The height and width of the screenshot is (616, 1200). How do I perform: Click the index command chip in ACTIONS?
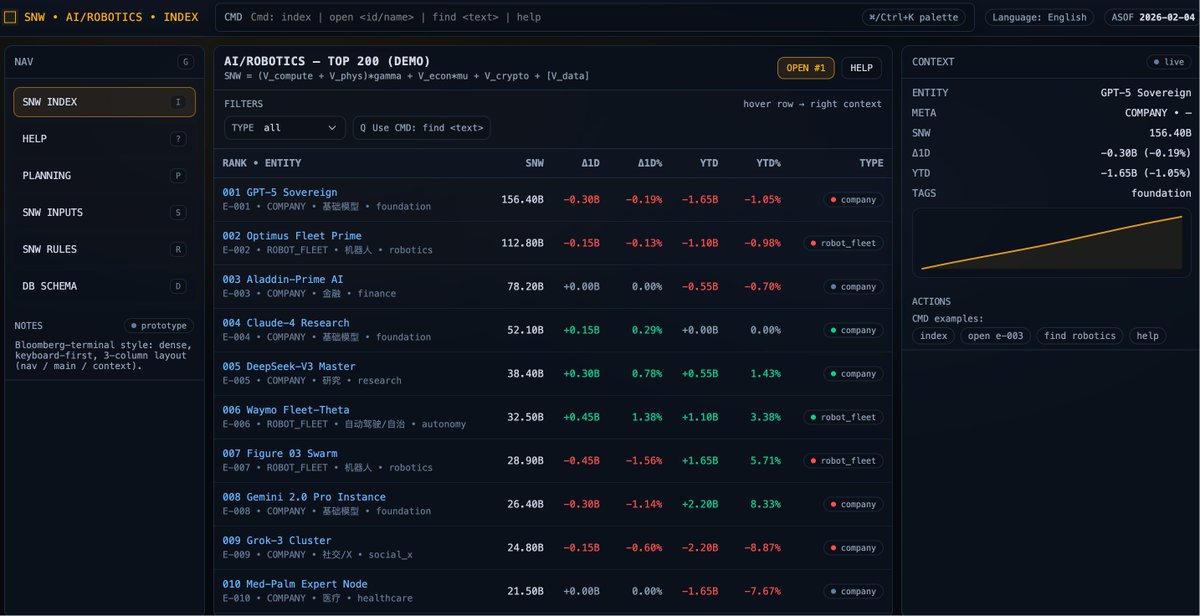(934, 336)
